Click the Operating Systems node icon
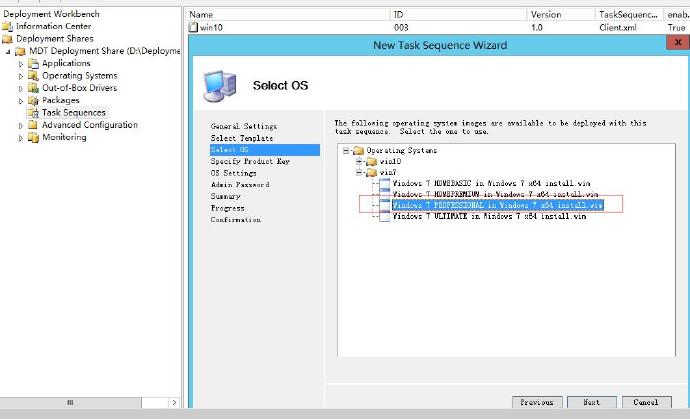Screen dimensions: 690x419 (33, 76)
